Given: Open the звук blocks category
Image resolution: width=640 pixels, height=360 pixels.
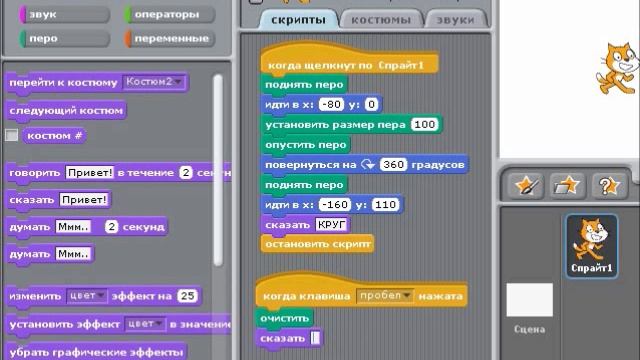Looking at the screenshot, I should [x=64, y=15].
